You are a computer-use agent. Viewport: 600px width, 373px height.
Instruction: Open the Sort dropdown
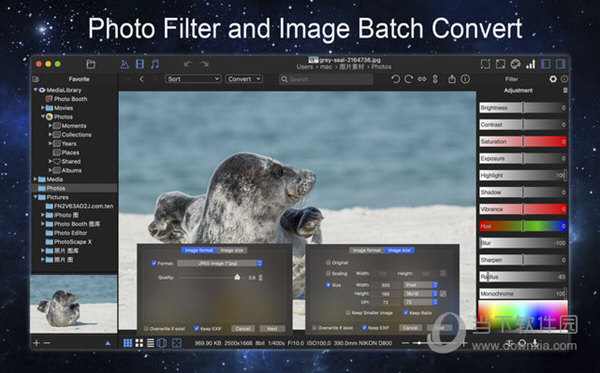click(x=193, y=79)
